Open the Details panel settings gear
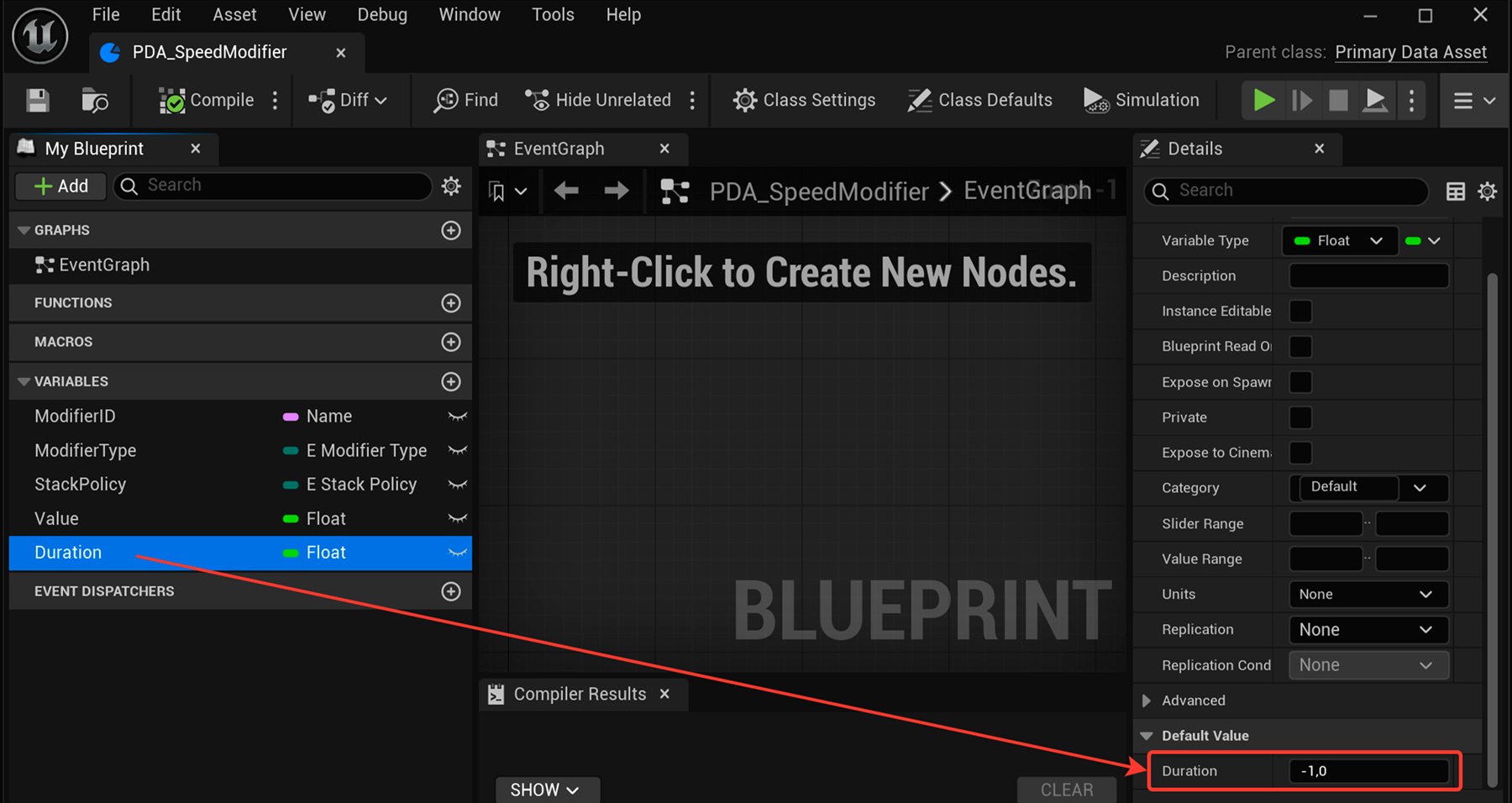 1487,192
